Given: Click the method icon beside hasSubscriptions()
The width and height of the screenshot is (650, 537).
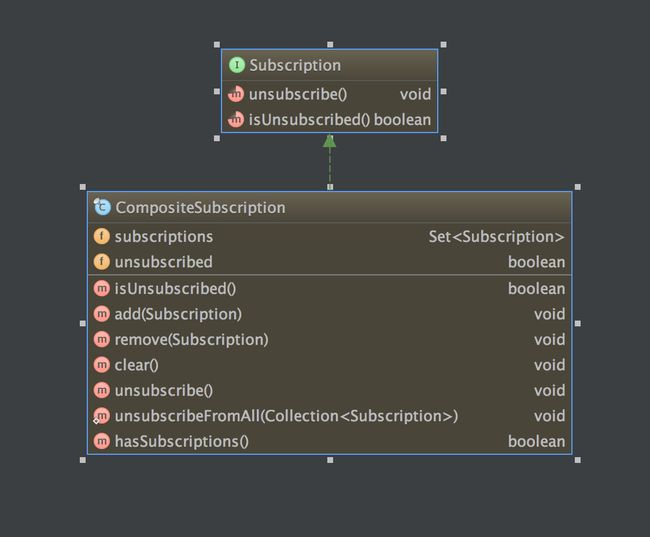Looking at the screenshot, I should (102, 441).
